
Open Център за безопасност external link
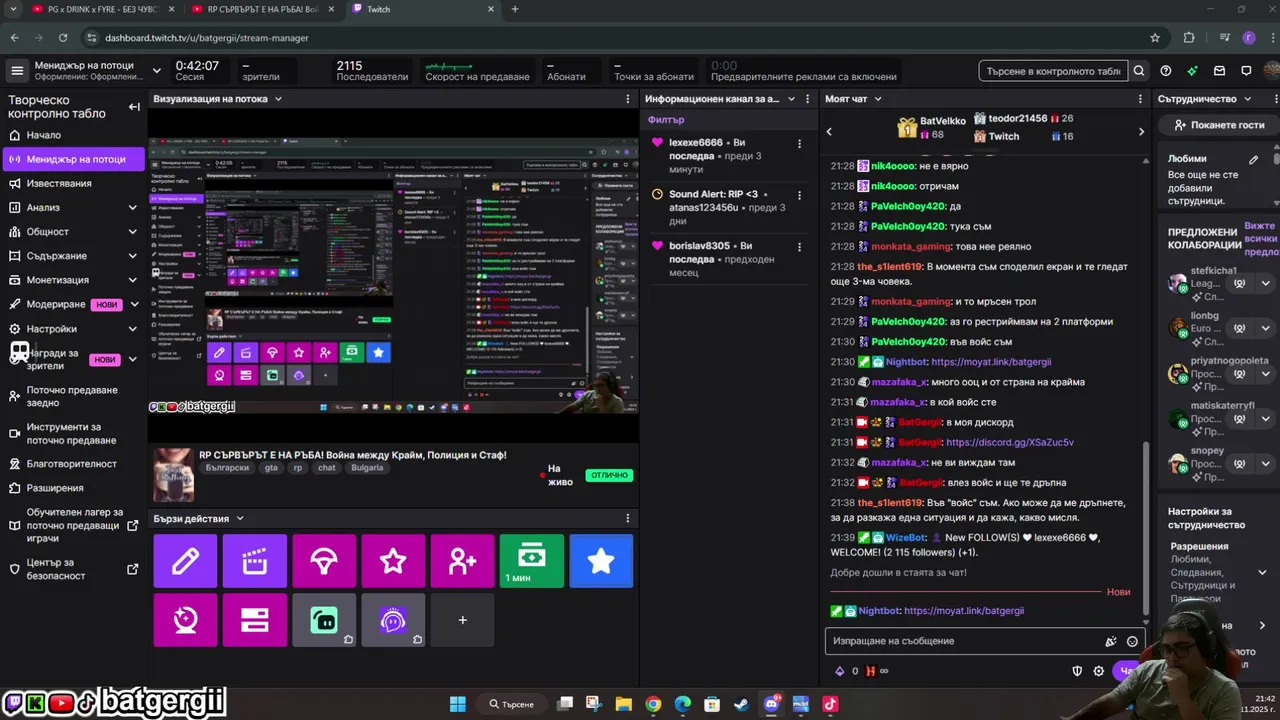[x=73, y=569]
